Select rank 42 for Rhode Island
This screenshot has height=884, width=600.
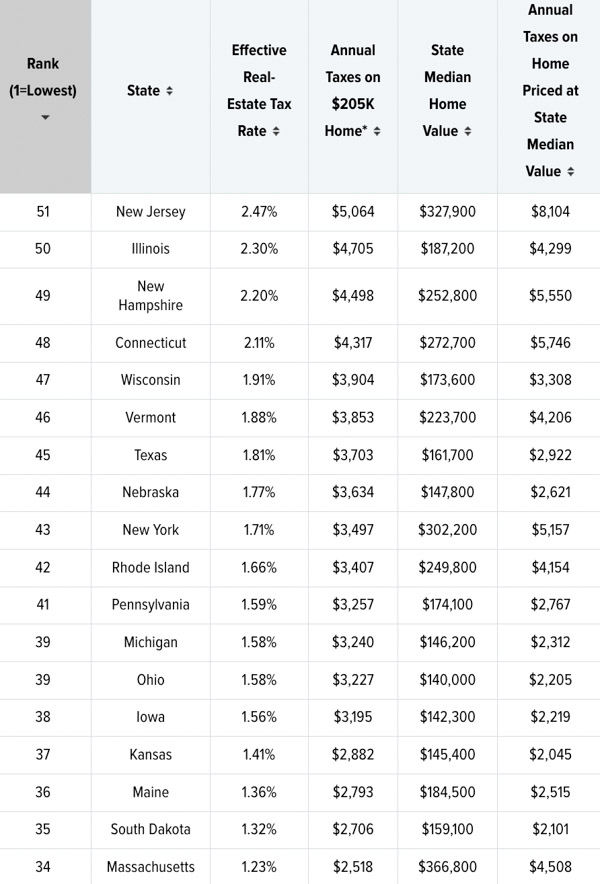pos(43,567)
